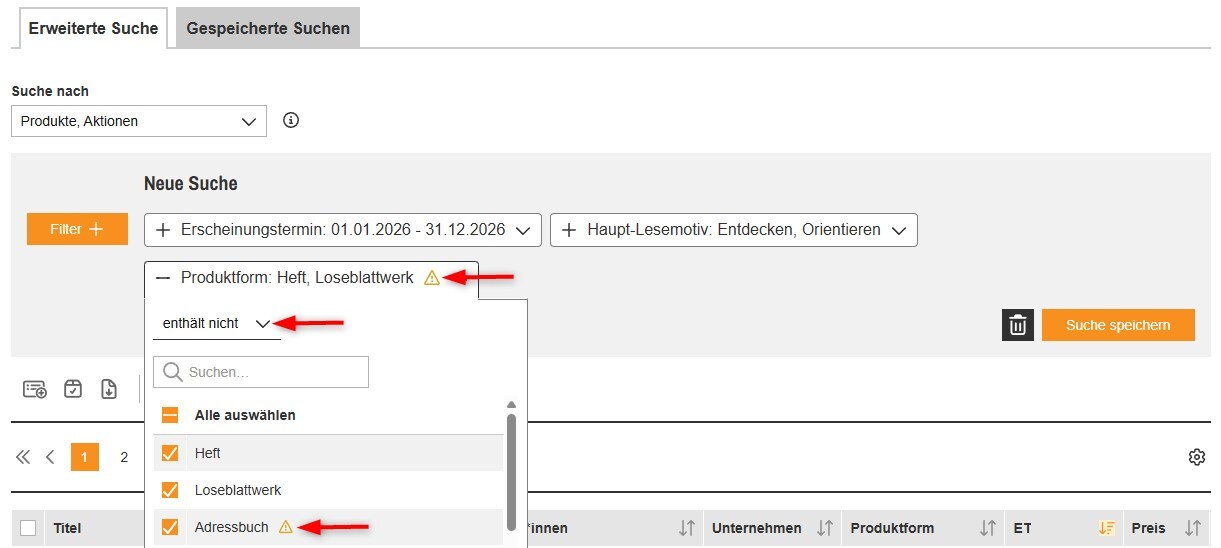Click the download export file icon
This screenshot has height=548, width=1221.
(x=109, y=389)
